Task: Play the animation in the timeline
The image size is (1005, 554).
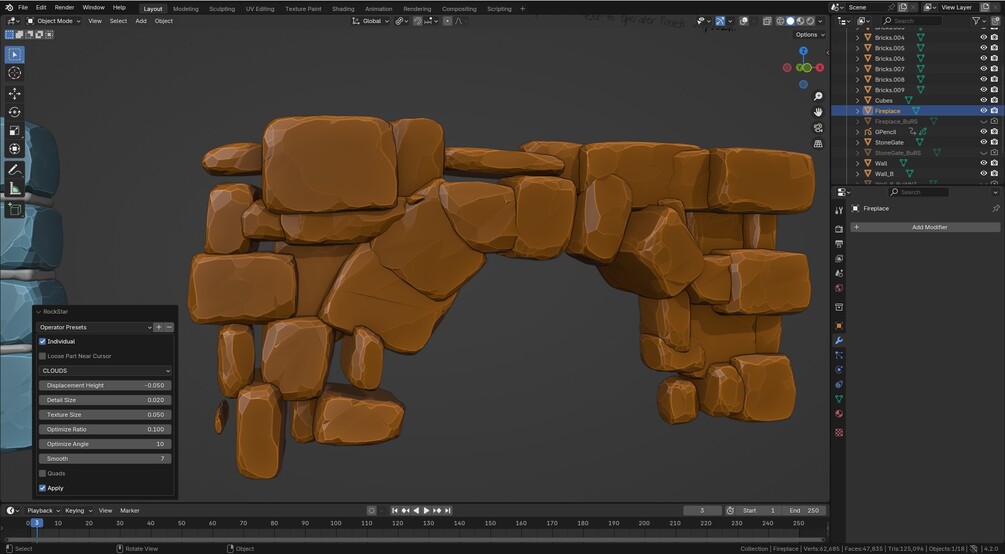Action: pos(426,510)
